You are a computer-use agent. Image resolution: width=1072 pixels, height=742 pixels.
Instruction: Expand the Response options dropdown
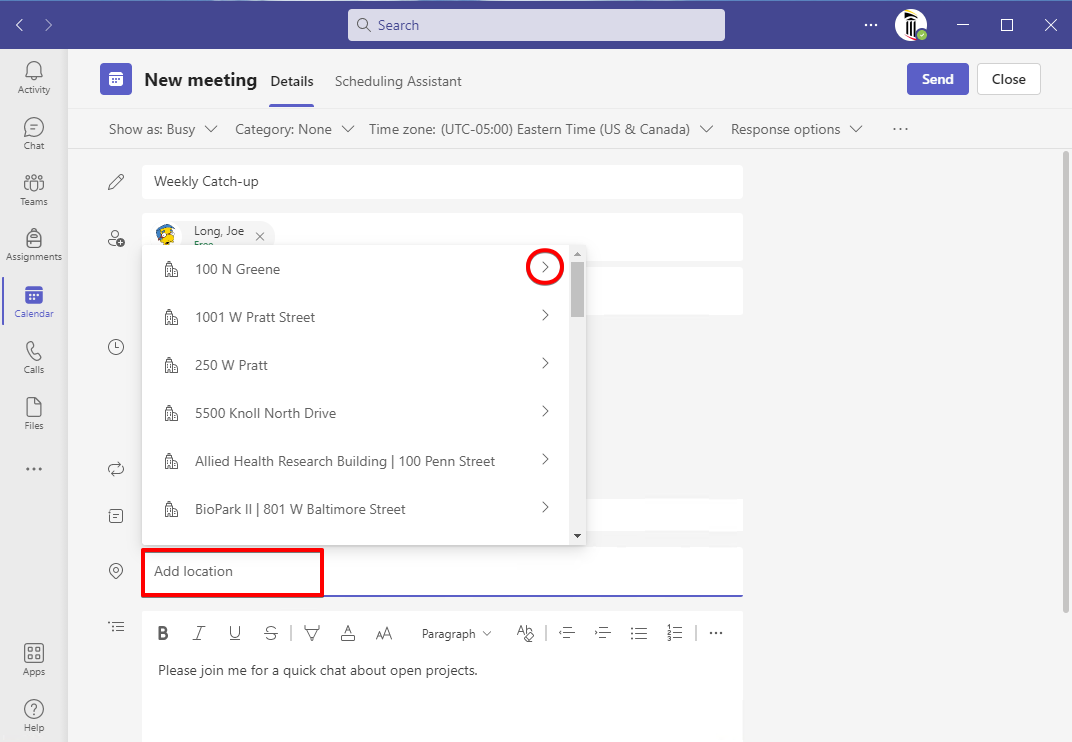coord(797,129)
